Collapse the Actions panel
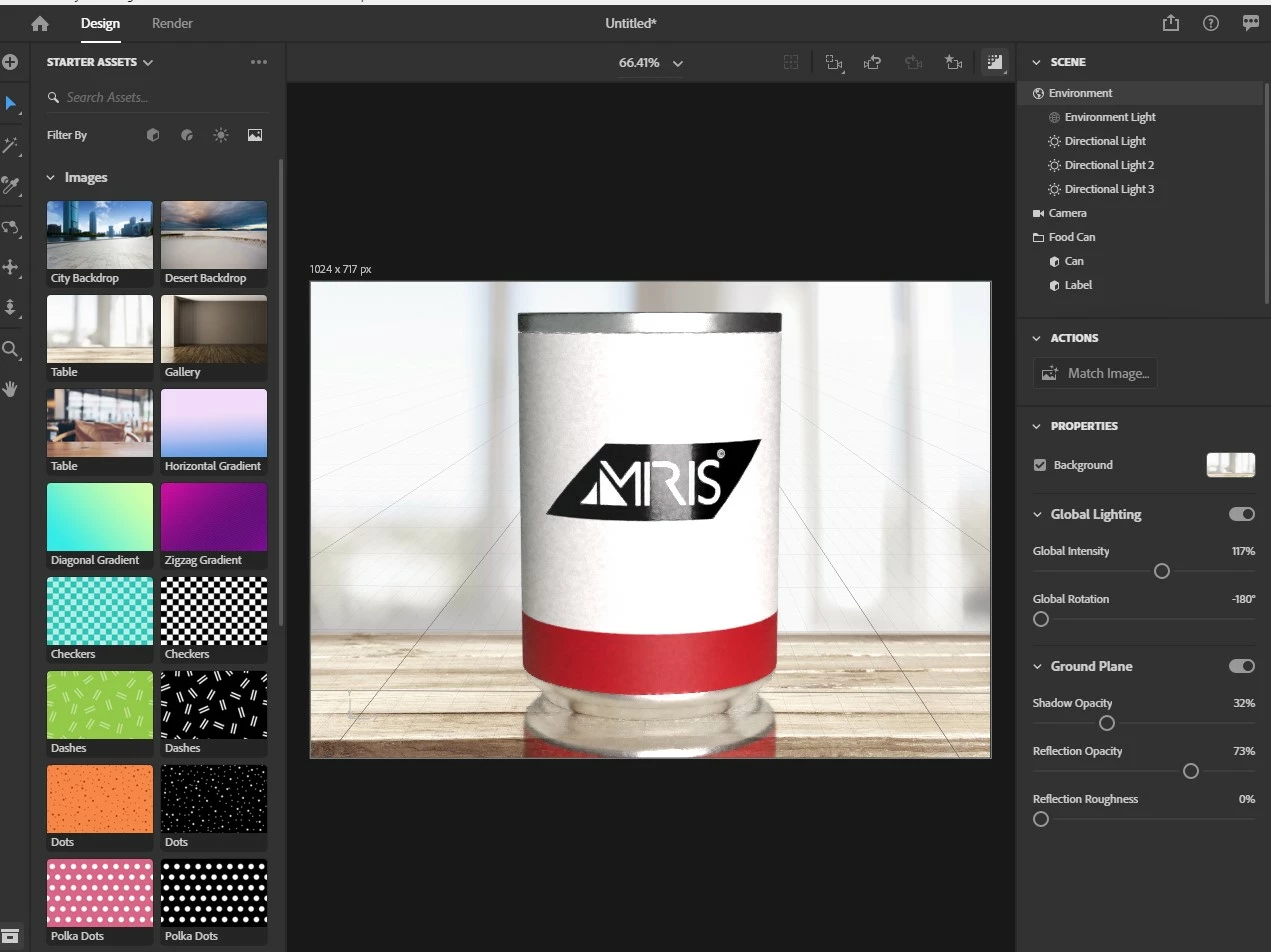Screen dimensions: 1271x952 (x=1037, y=338)
